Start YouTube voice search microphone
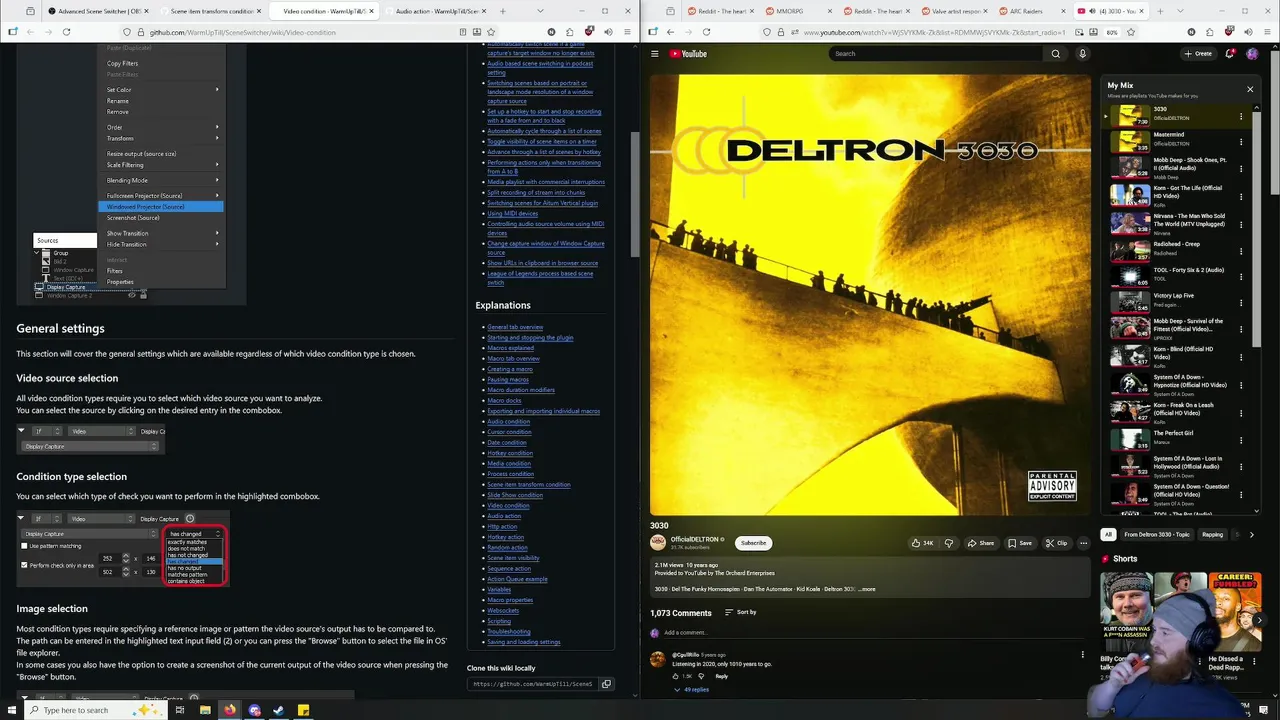The height and width of the screenshot is (720, 1280). (x=1082, y=54)
